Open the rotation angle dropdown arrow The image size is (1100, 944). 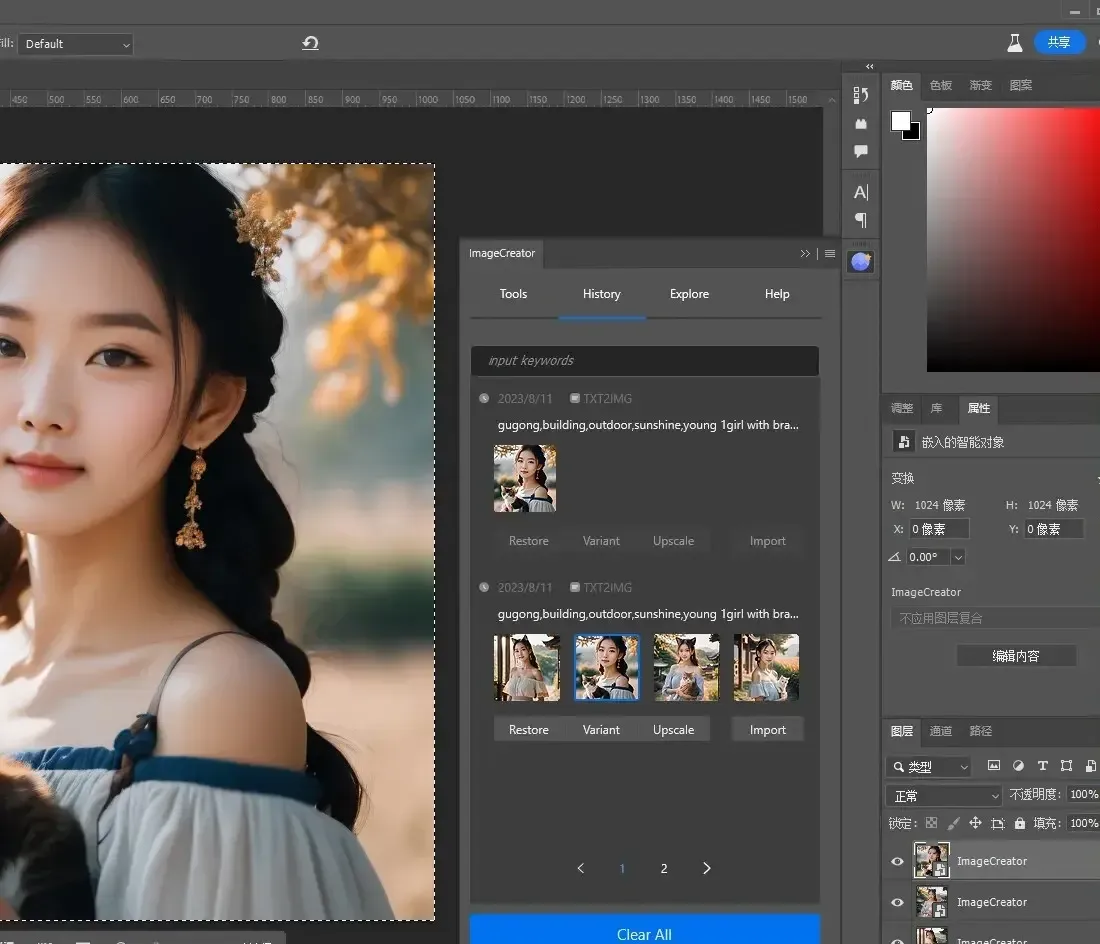pyautogui.click(x=958, y=557)
